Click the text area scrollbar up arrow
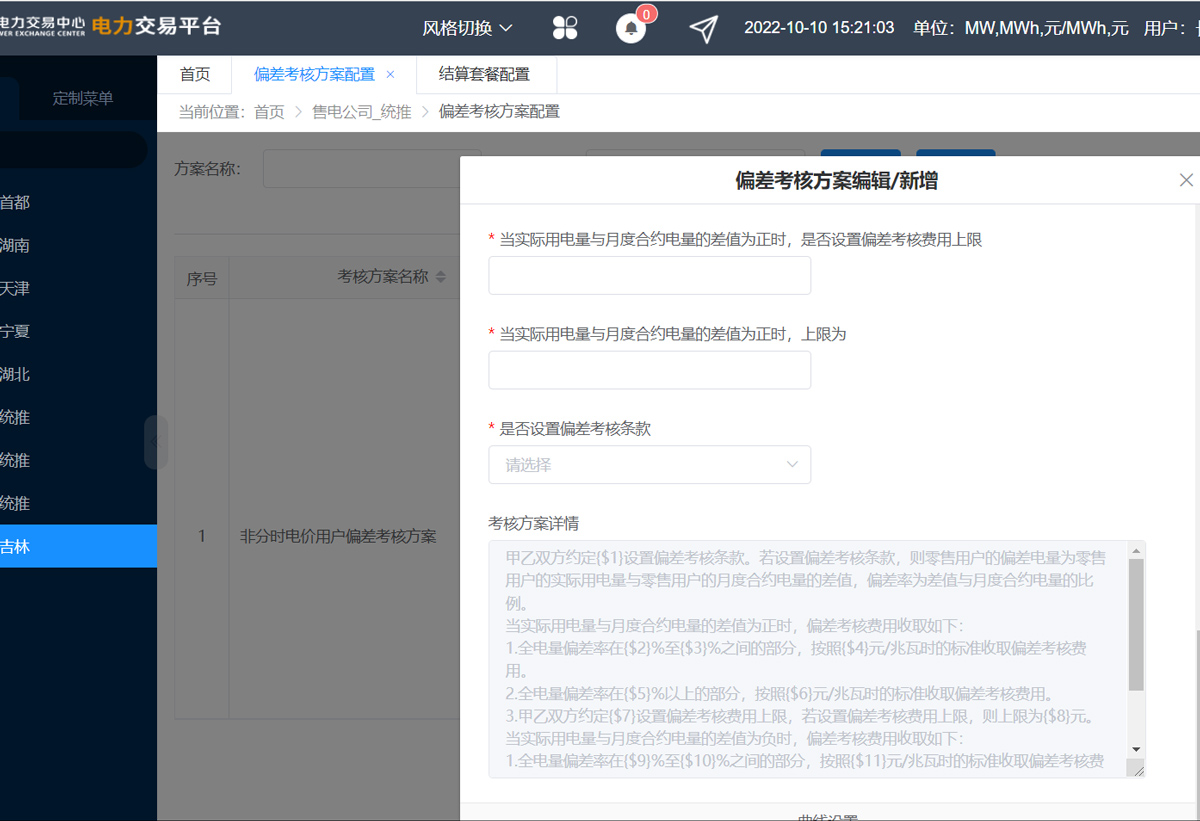 point(1136,550)
